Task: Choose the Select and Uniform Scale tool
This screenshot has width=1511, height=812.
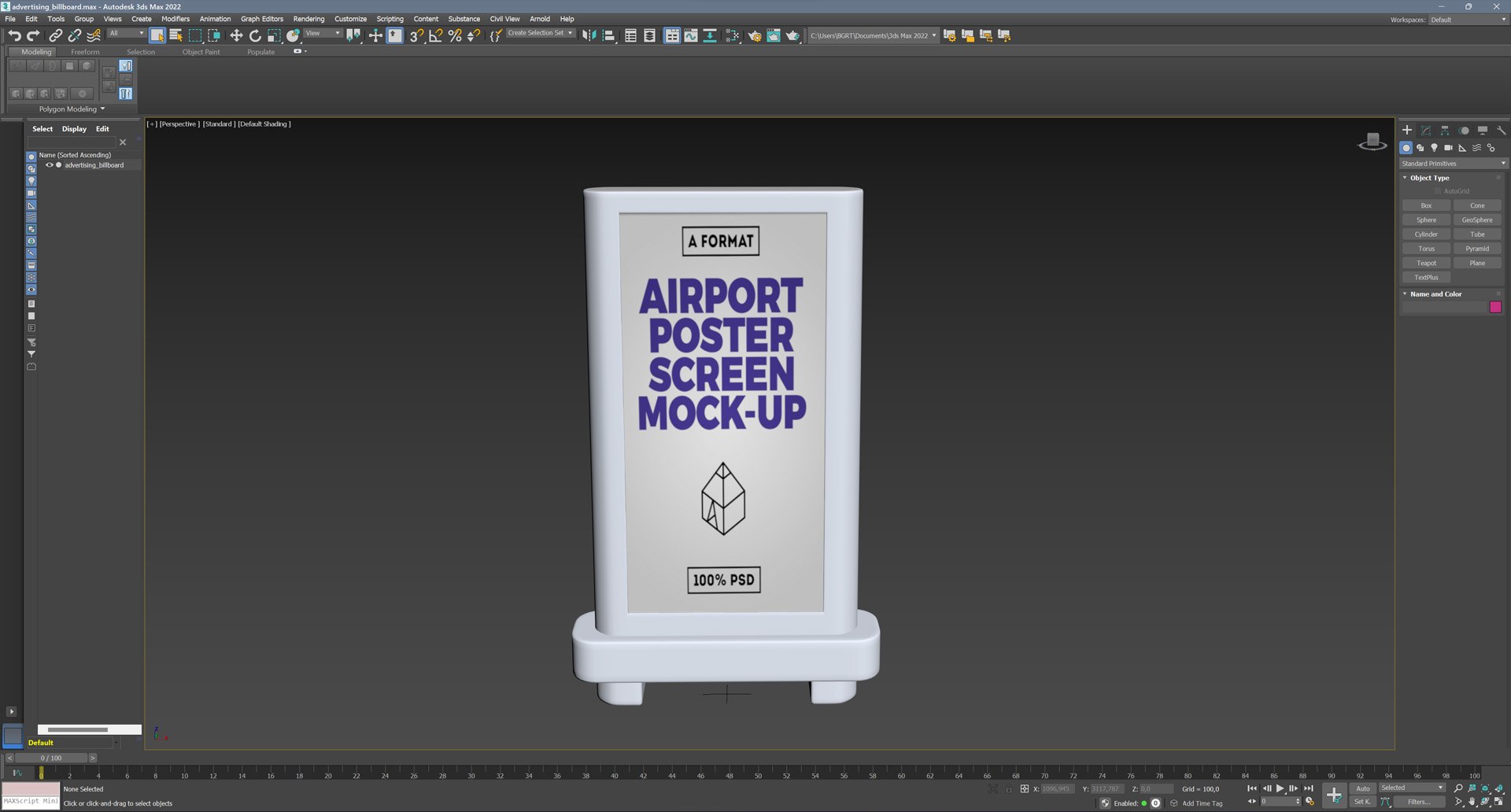Action: pos(274,35)
